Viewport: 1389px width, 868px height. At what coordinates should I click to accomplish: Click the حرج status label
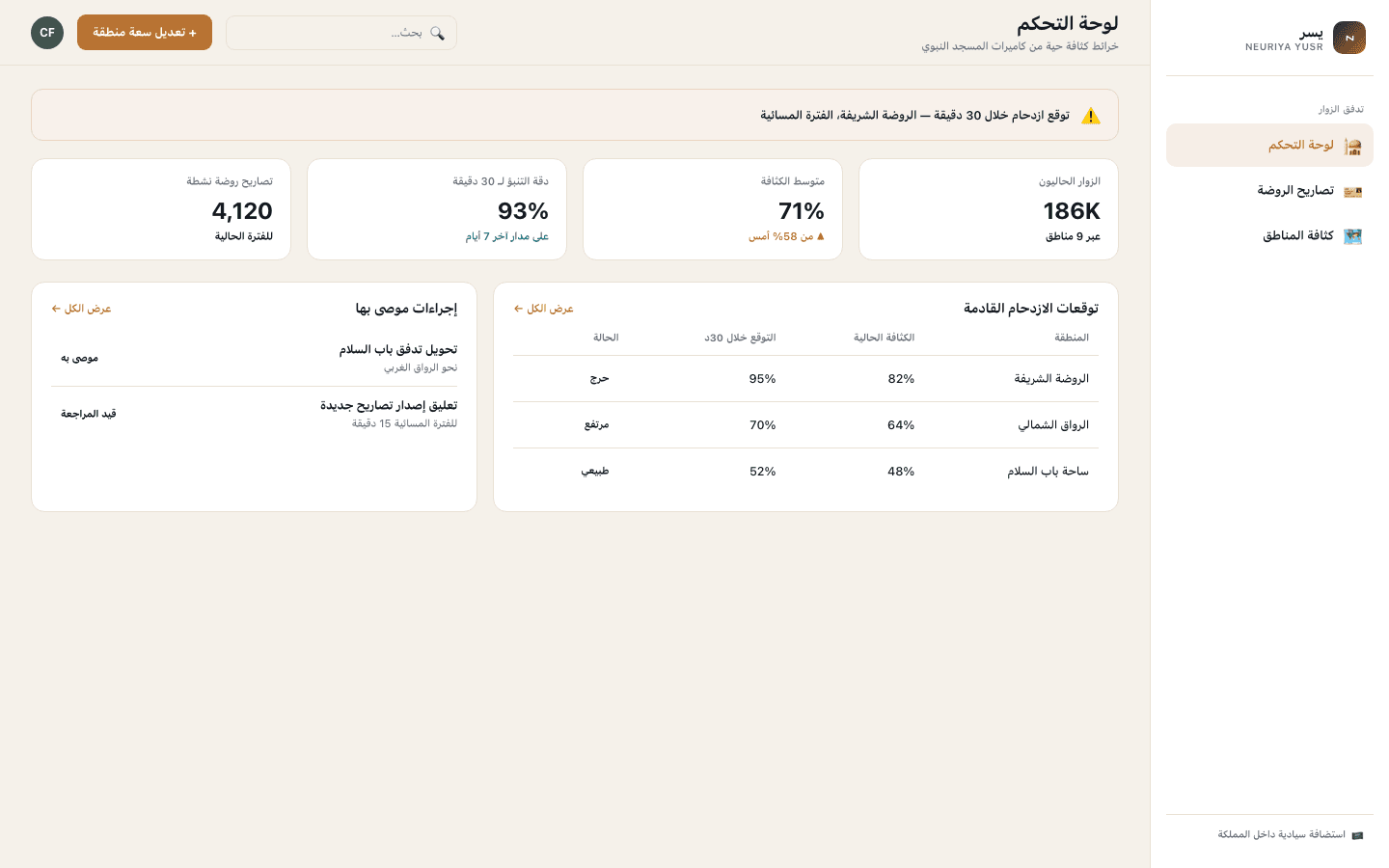[x=599, y=379]
